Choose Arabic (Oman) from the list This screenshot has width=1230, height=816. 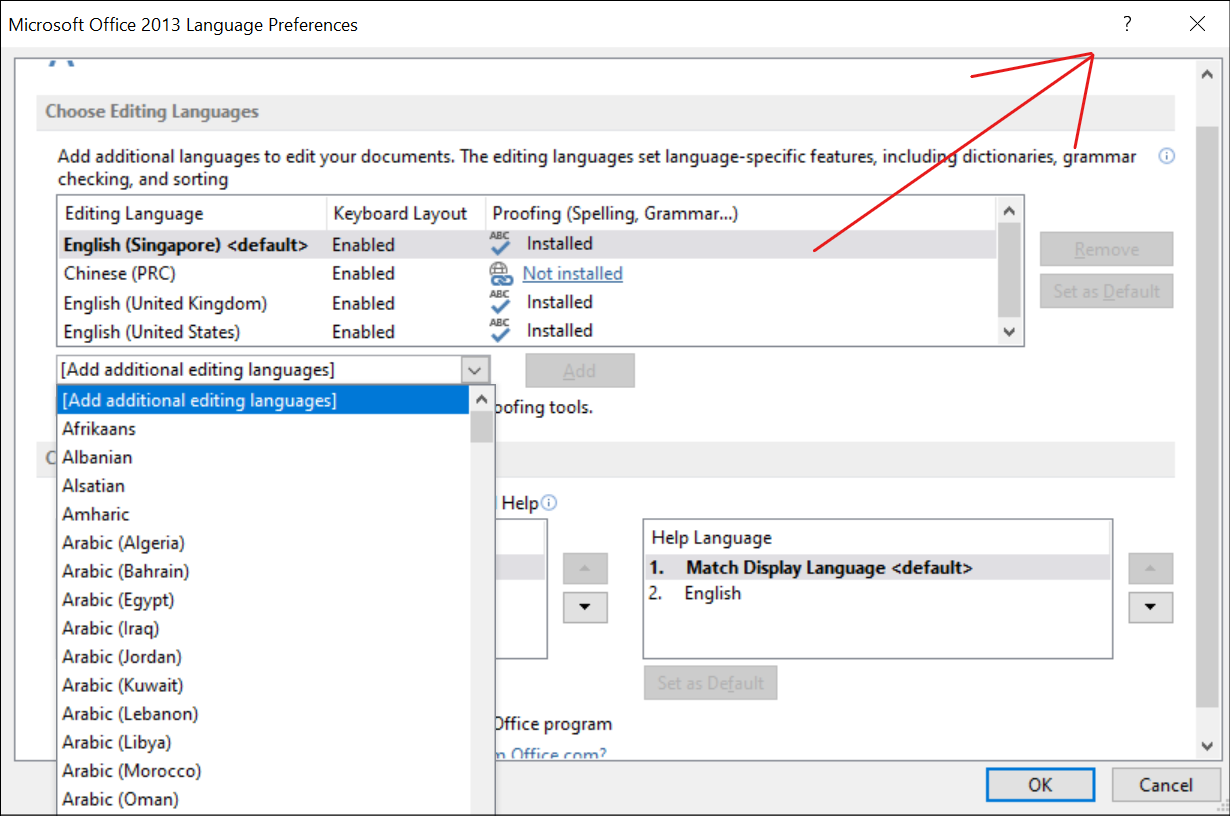click(x=263, y=799)
